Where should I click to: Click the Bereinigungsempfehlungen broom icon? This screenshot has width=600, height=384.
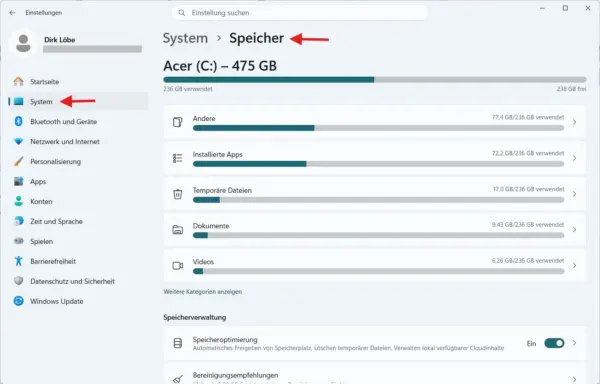point(178,379)
